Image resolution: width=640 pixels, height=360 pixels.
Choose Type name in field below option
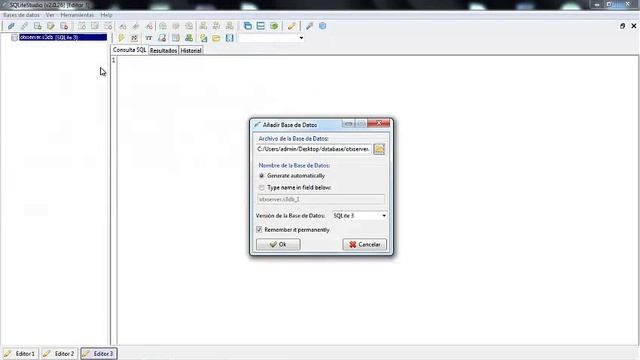[x=296, y=188]
